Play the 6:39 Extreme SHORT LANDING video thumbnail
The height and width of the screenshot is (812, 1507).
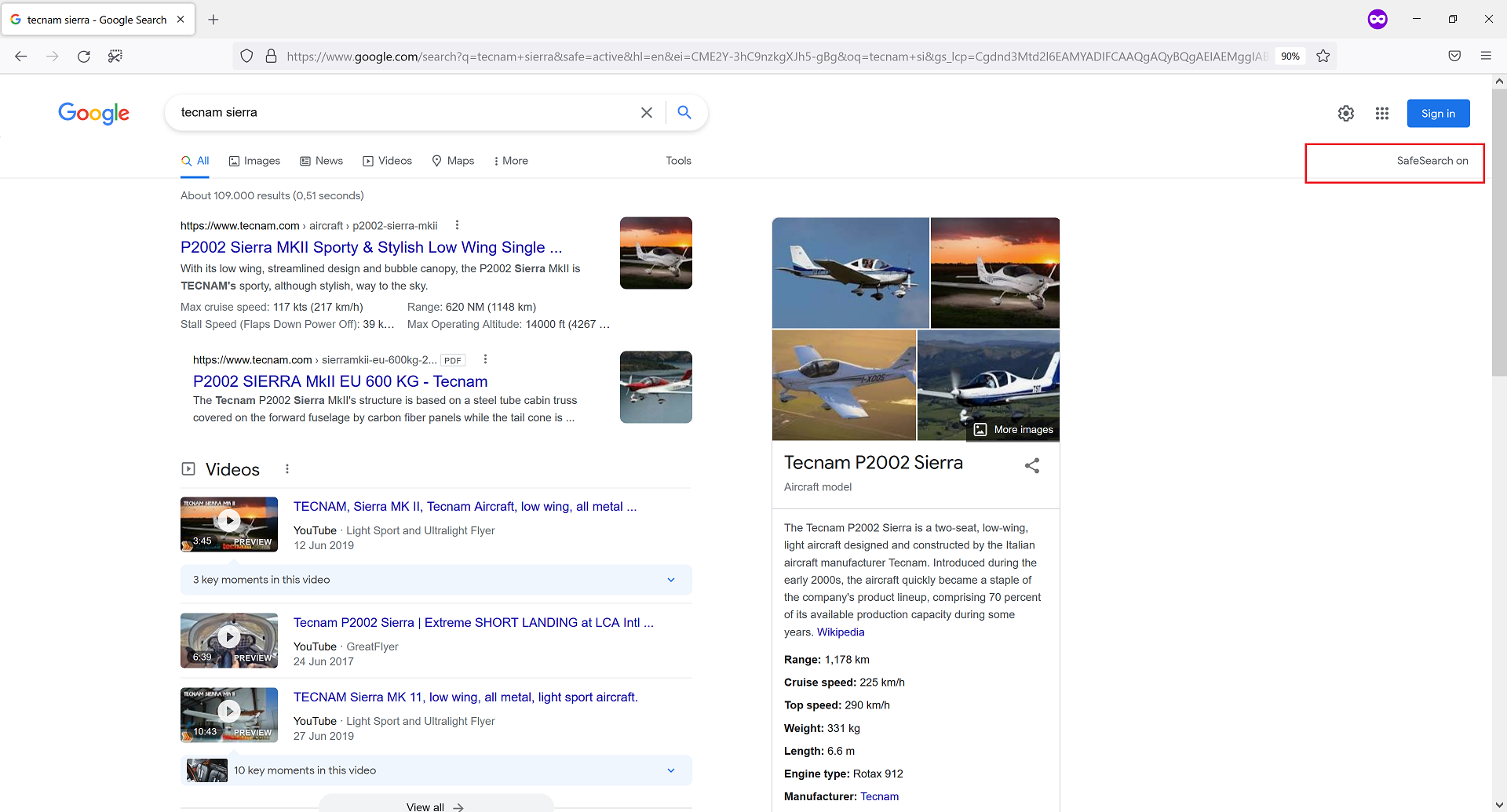point(229,640)
